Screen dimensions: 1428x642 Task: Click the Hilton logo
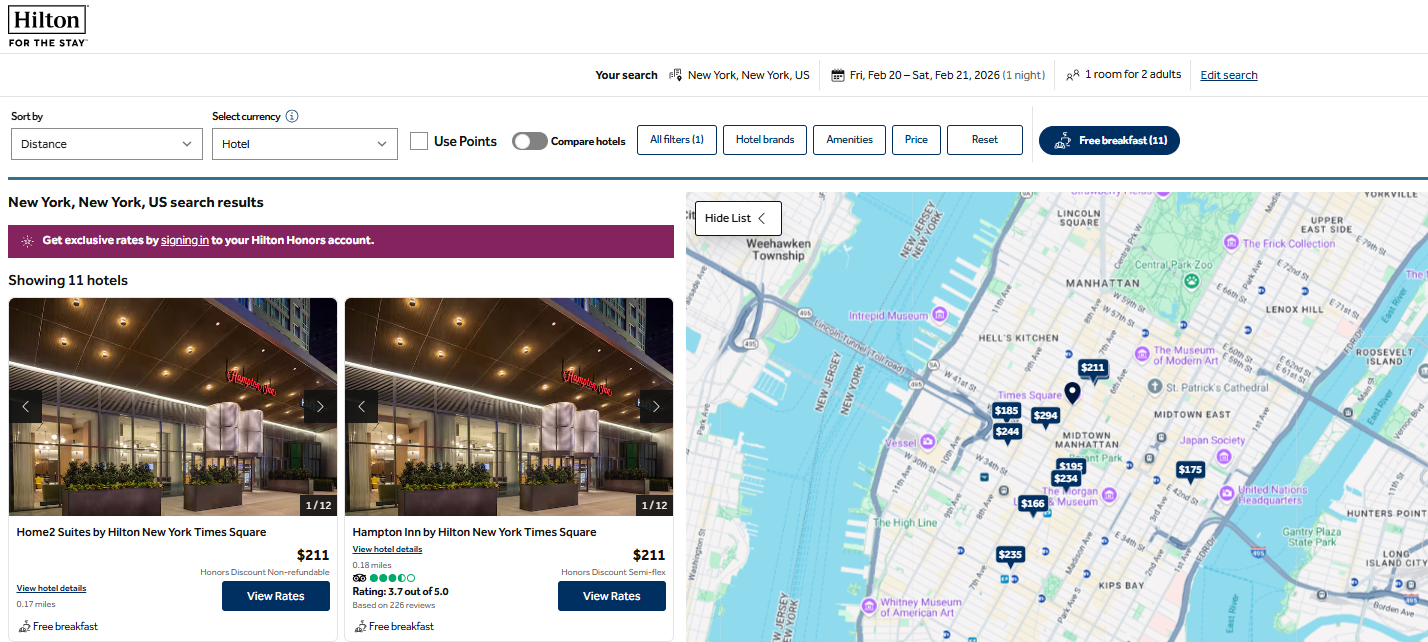coord(47,26)
